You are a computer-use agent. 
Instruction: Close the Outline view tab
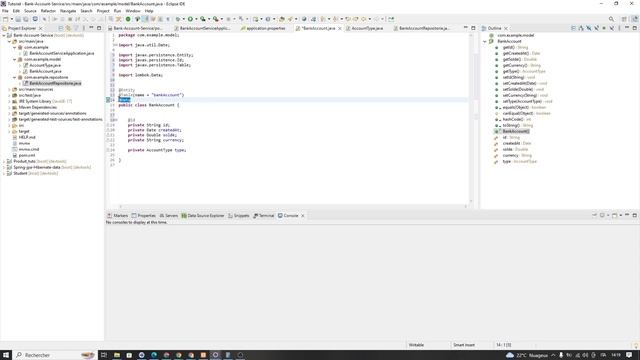[x=506, y=29]
